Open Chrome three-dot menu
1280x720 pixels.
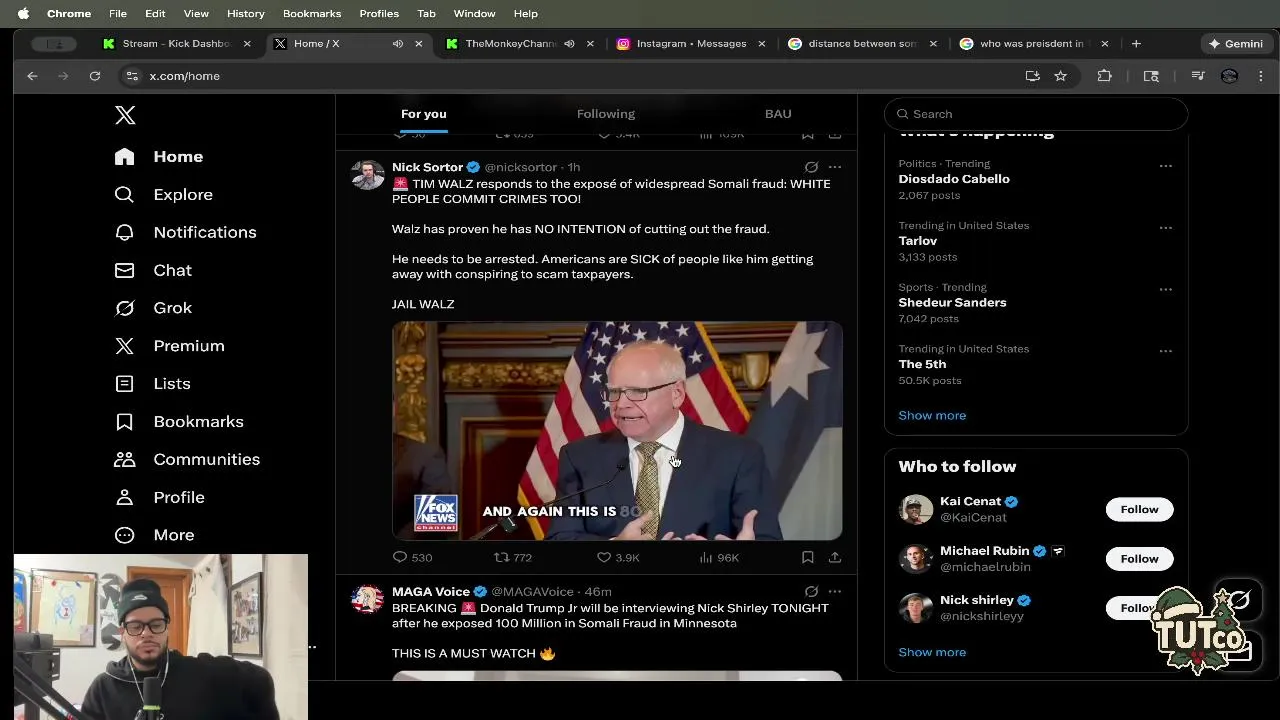[1261, 76]
